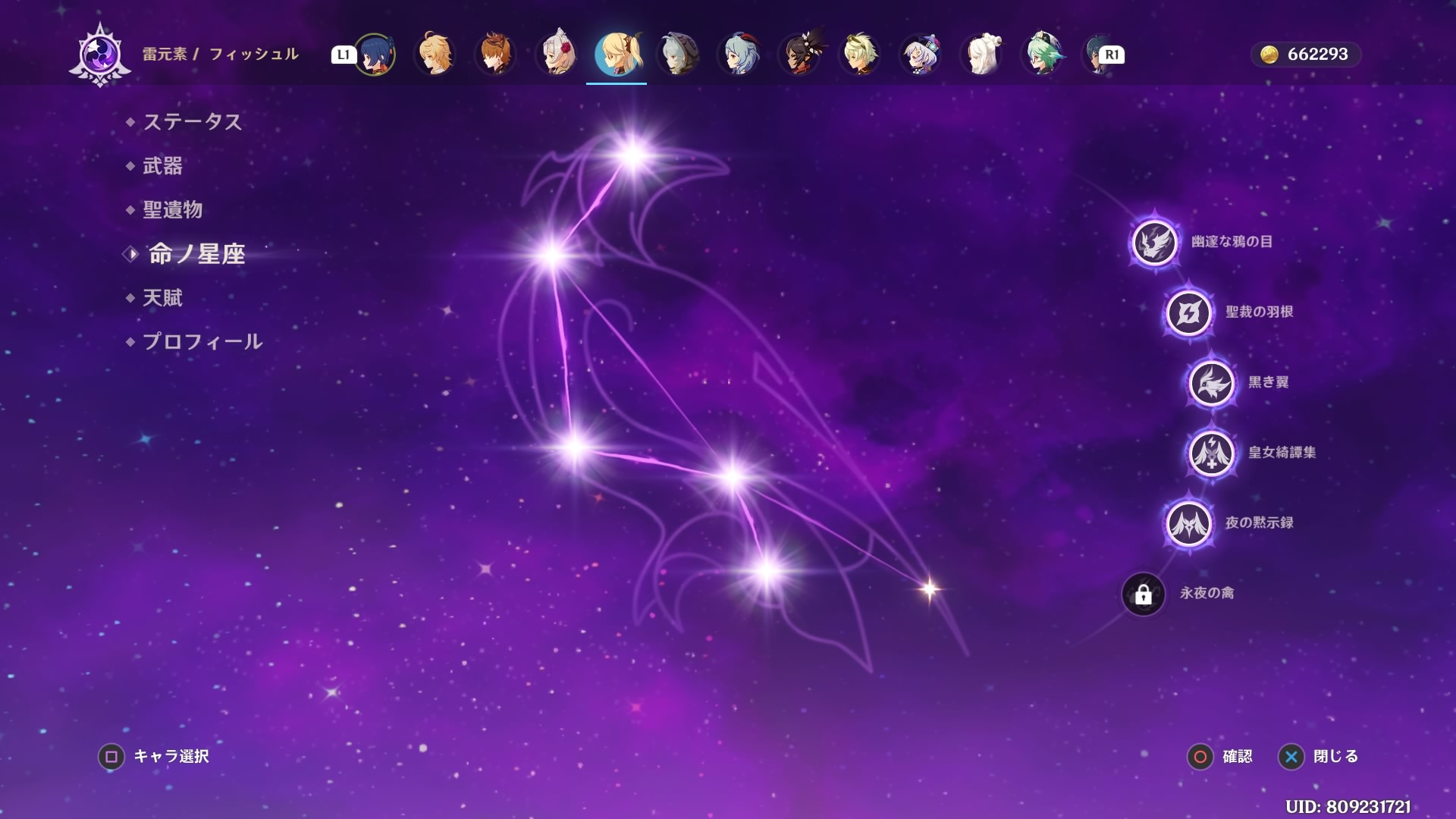The height and width of the screenshot is (819, 1456).
Task: Switch to the white-haired character portrait
Action: point(983,55)
